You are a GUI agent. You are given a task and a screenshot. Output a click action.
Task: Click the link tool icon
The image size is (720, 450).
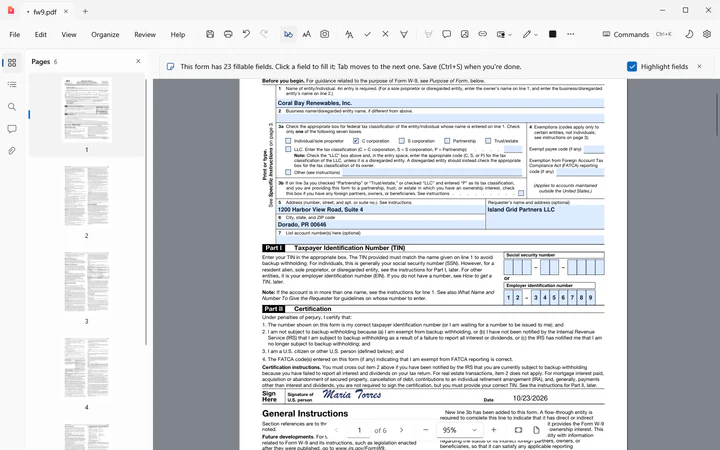point(483,34)
